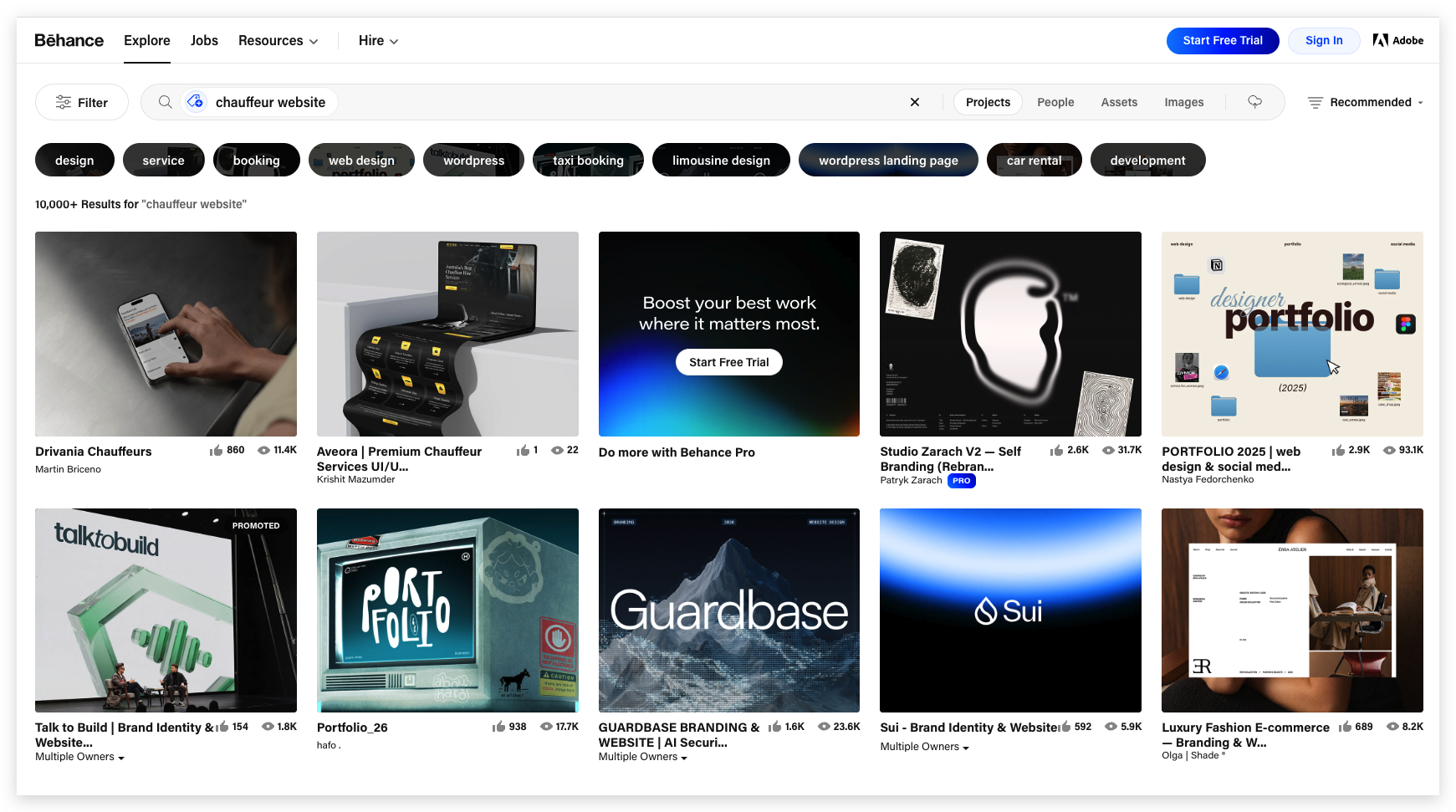Clear the search query with X
Screen dimensions: 1456x812
coord(915,102)
